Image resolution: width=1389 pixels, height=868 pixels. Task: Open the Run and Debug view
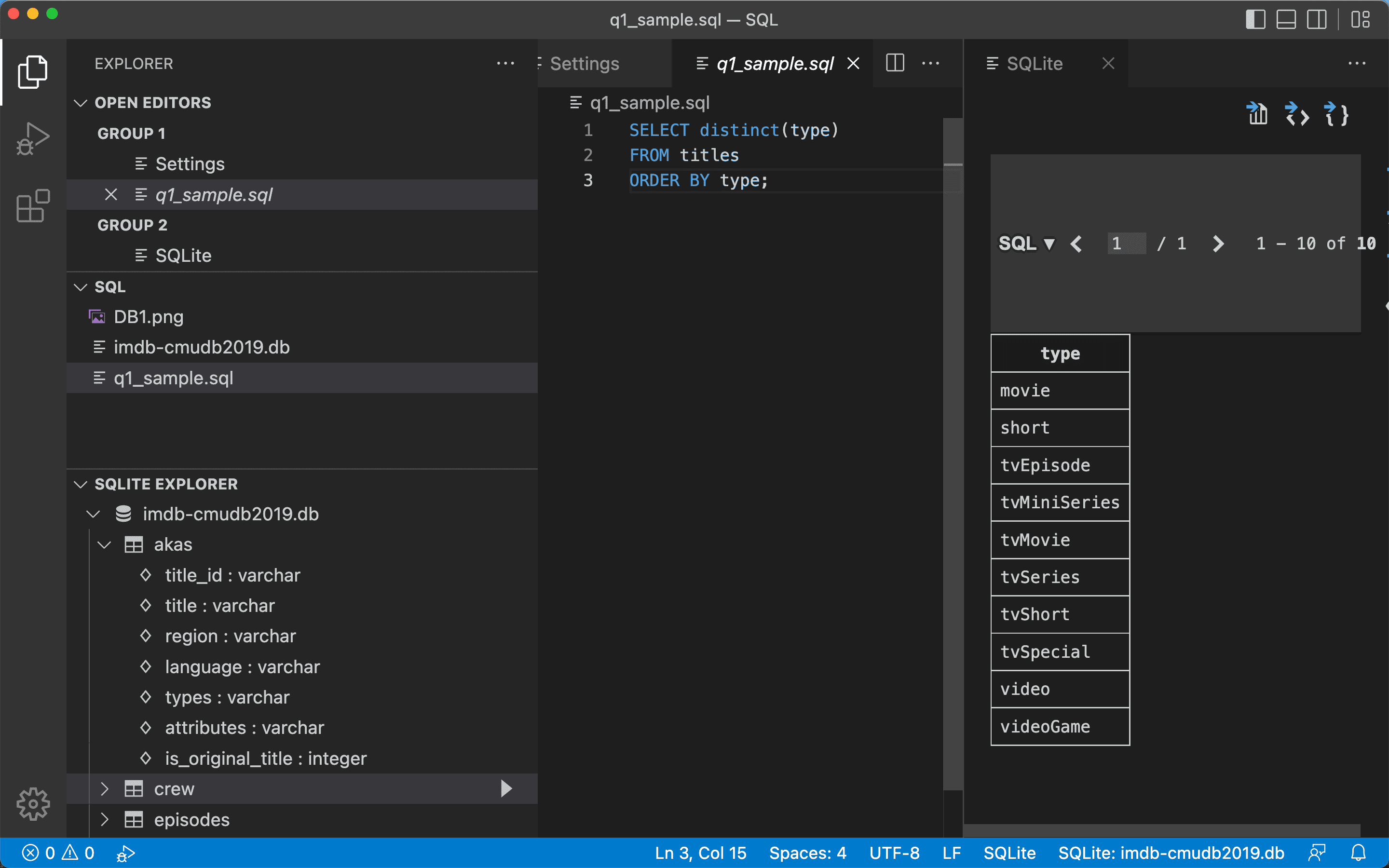33,138
